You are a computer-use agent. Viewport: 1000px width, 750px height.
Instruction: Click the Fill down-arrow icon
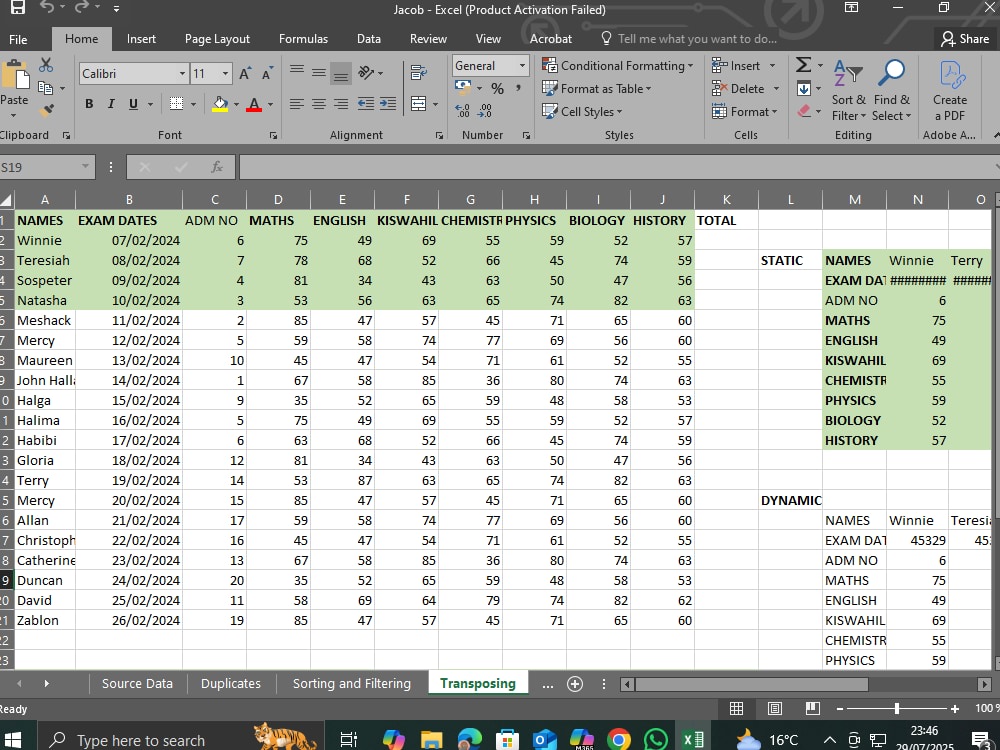click(x=804, y=89)
